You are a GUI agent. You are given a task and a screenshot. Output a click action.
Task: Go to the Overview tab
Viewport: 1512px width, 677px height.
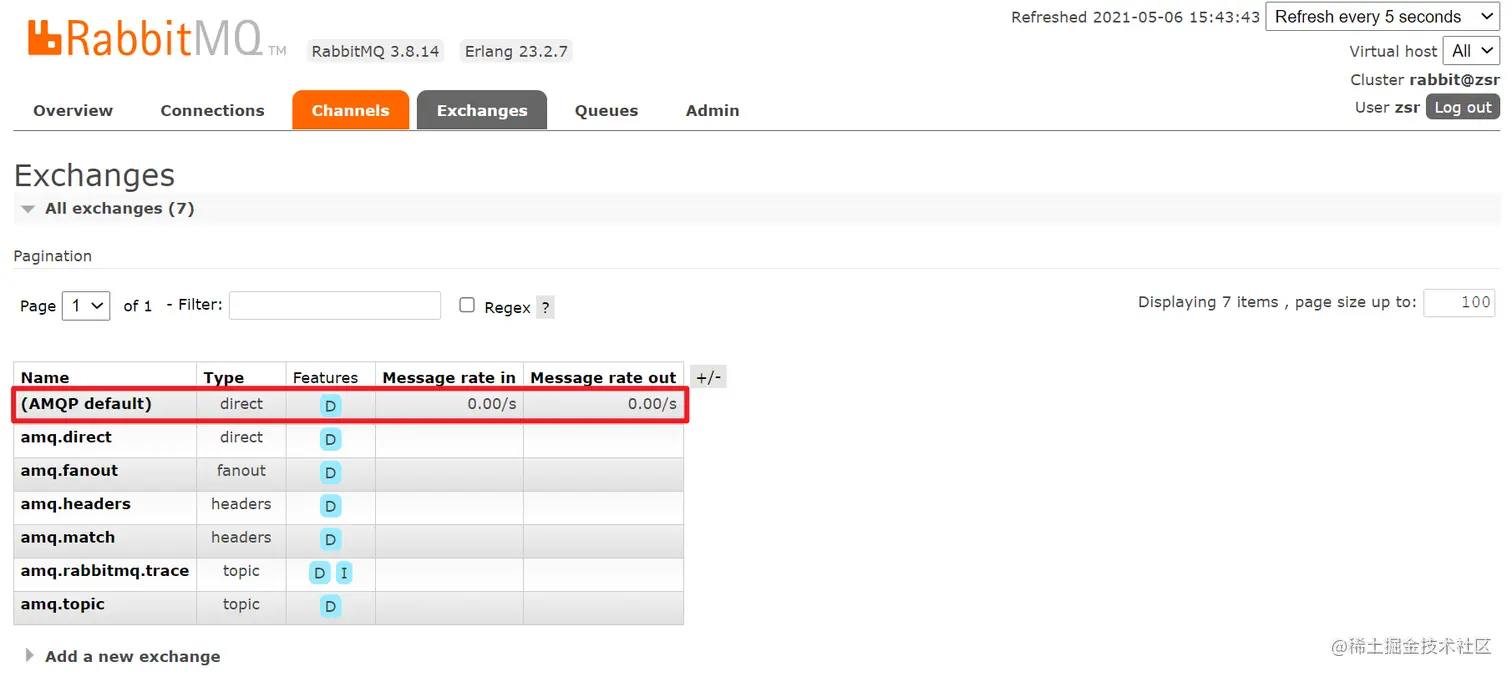point(73,110)
